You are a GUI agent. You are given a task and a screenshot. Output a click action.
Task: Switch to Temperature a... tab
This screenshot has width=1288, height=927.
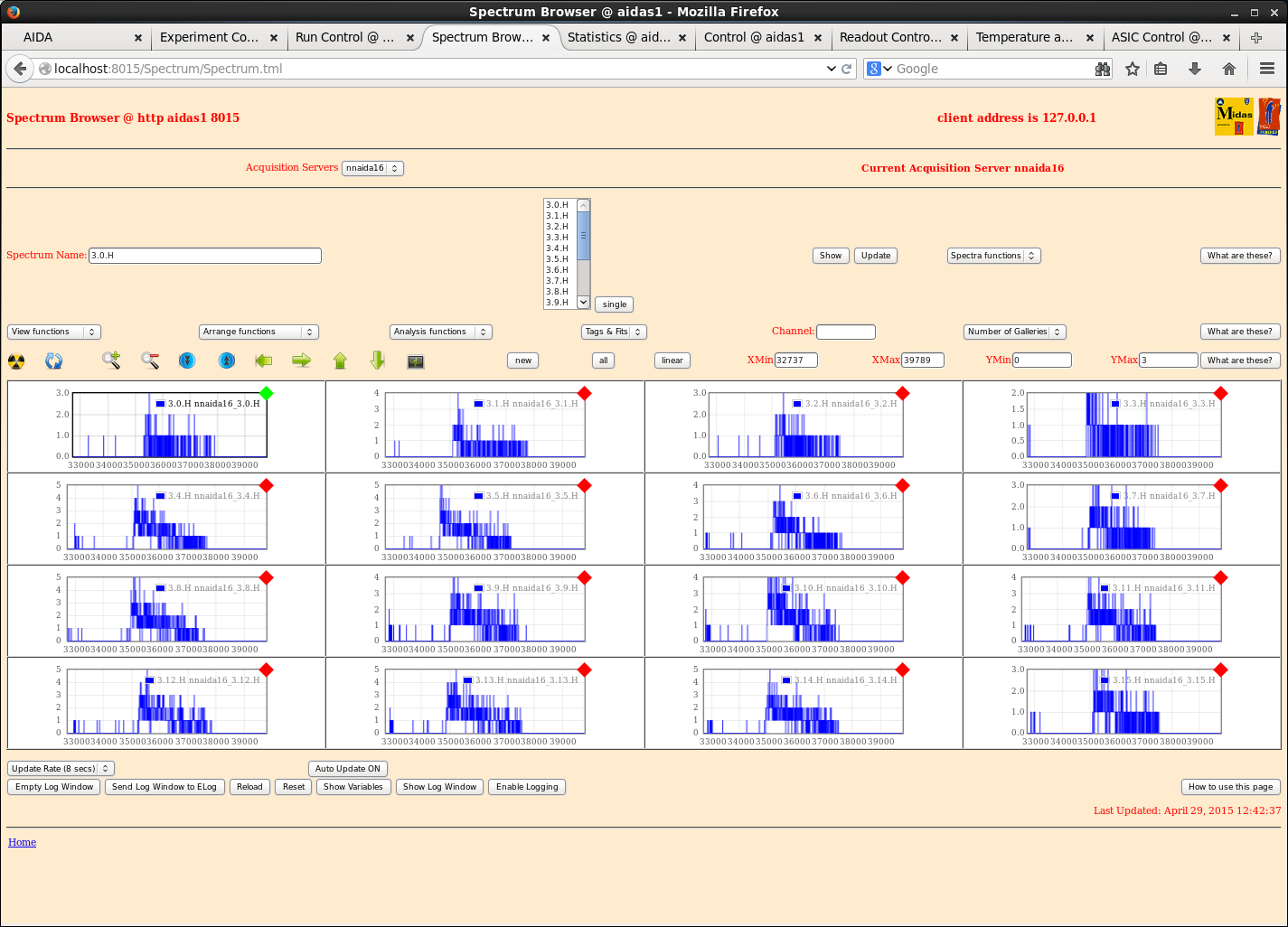point(1036,37)
